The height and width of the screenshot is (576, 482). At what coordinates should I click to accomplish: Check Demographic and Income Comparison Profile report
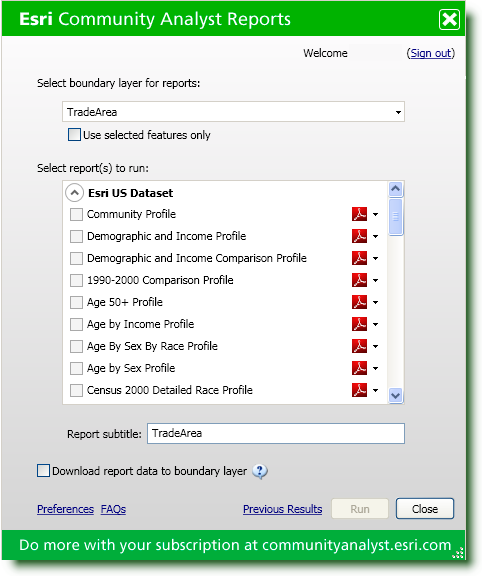click(x=76, y=258)
